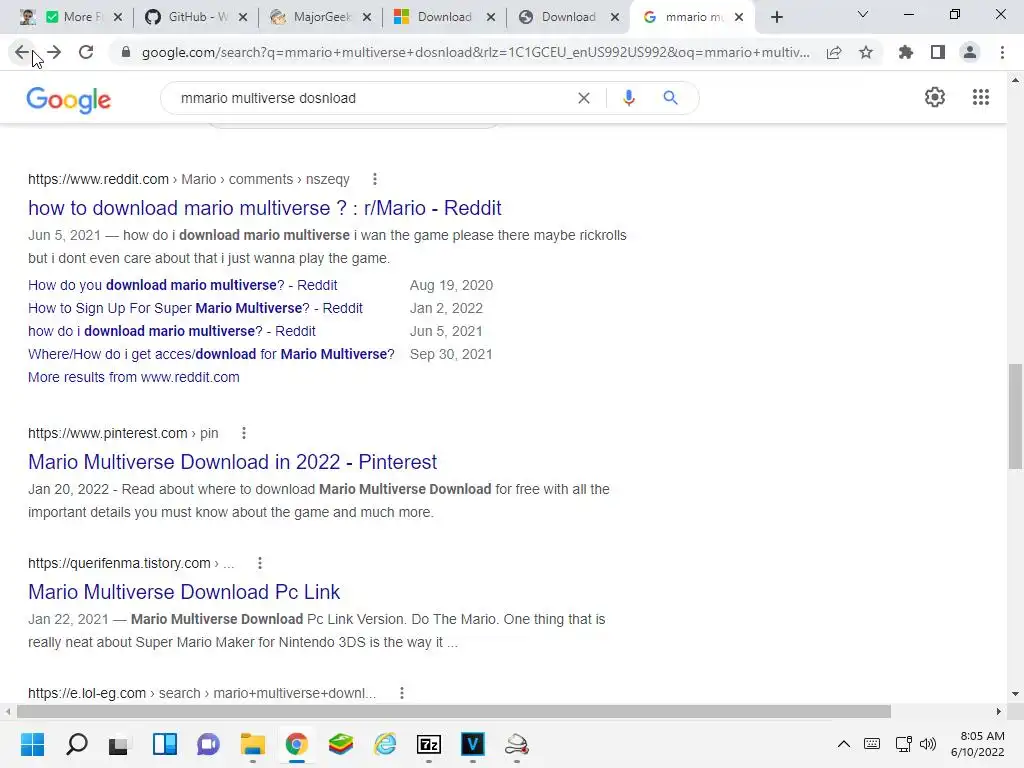This screenshot has width=1024, height=768.
Task: Open Internet Explorer on the taskbar
Action: [x=385, y=744]
